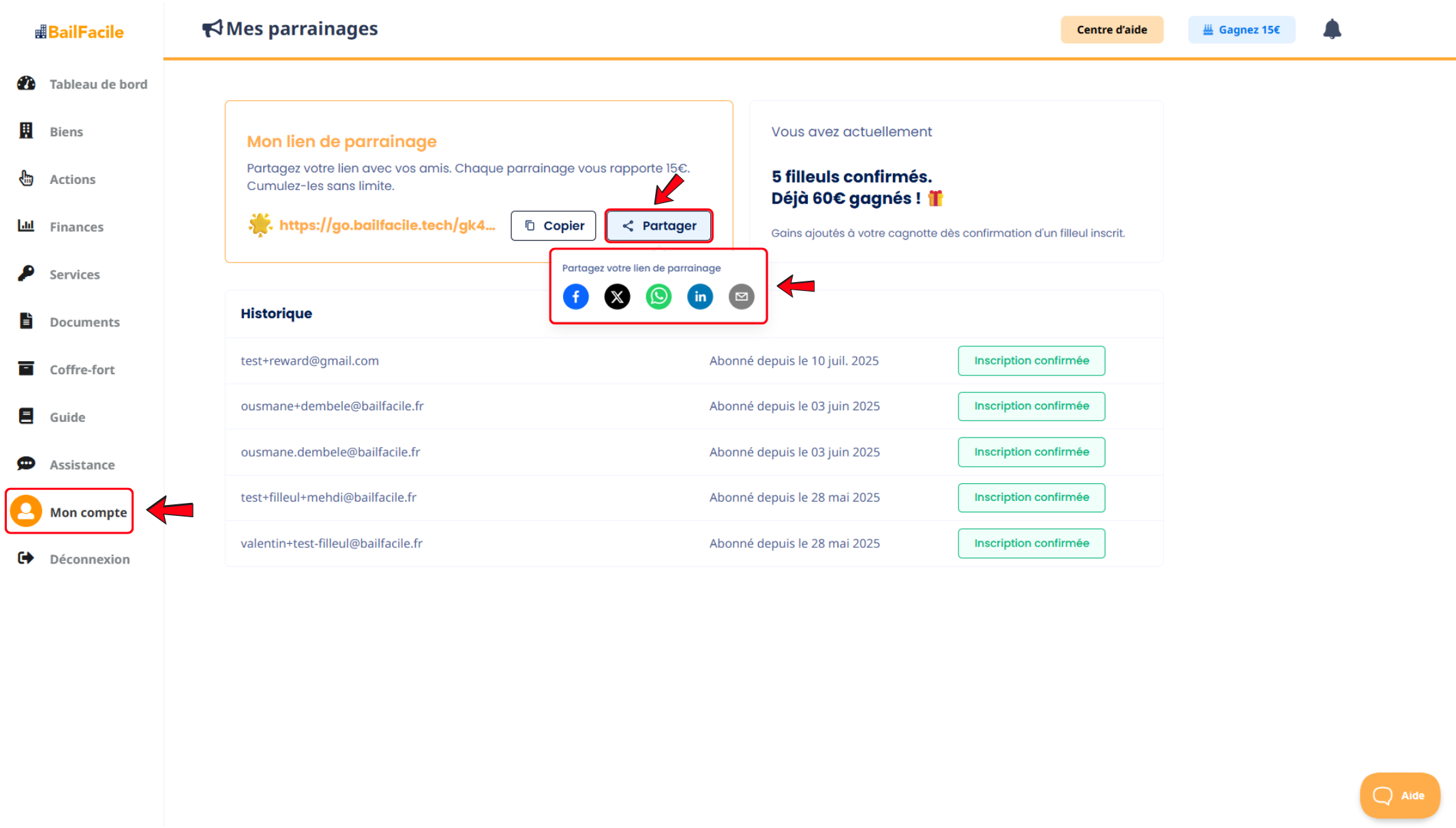Viewport: 1456px width, 828px height.
Task: Open Biens in sidebar
Action: [x=66, y=132]
